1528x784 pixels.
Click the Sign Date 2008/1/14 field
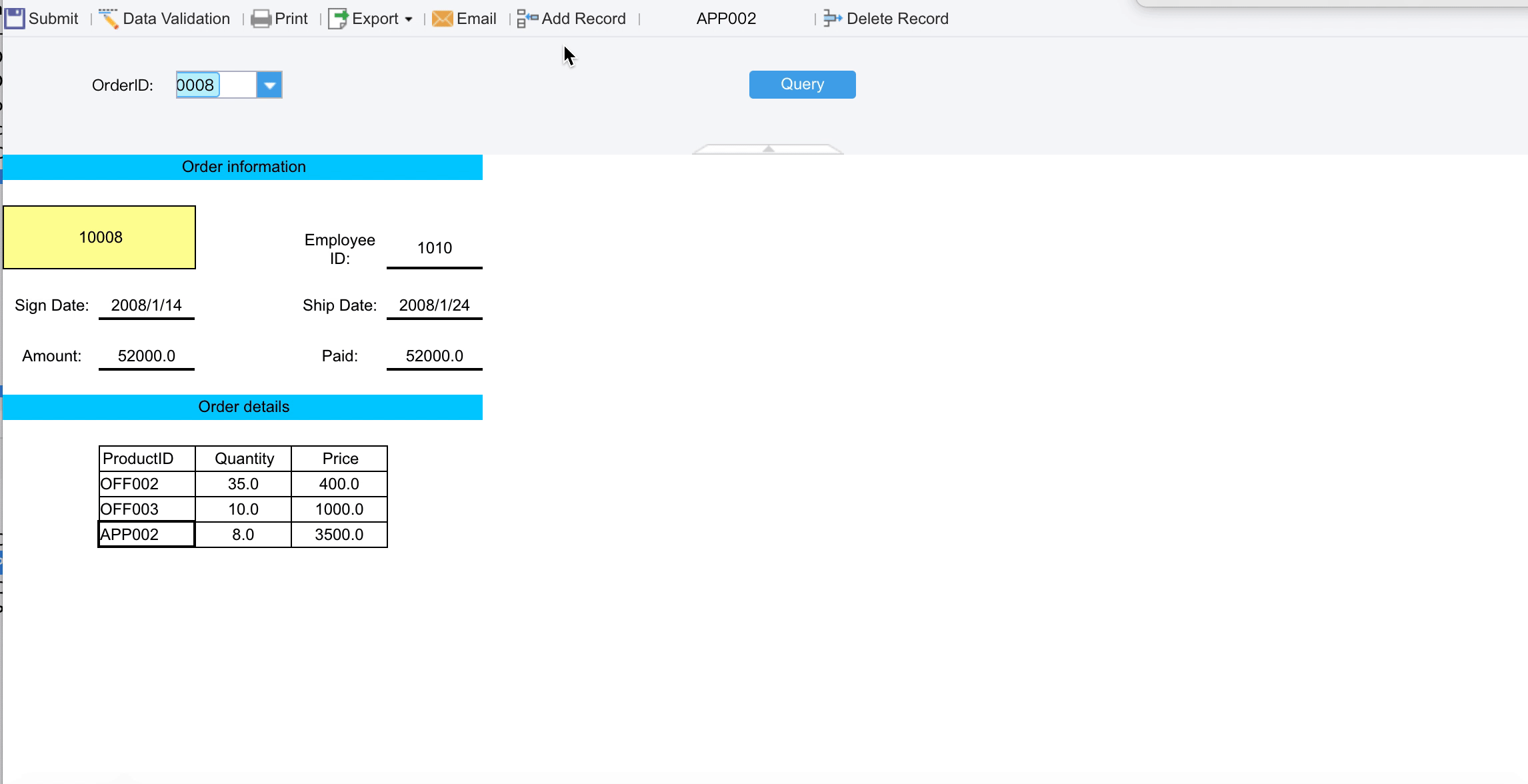[146, 305]
